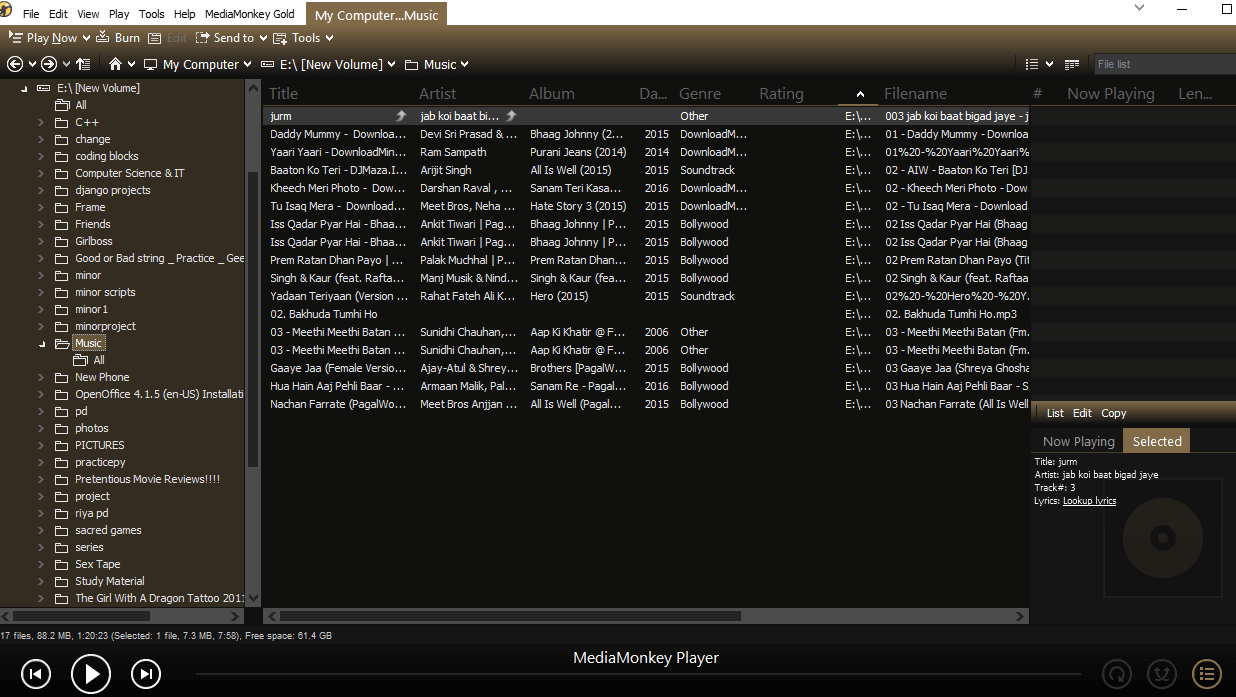Click the Home navigation icon
The image size is (1236, 697).
116,64
